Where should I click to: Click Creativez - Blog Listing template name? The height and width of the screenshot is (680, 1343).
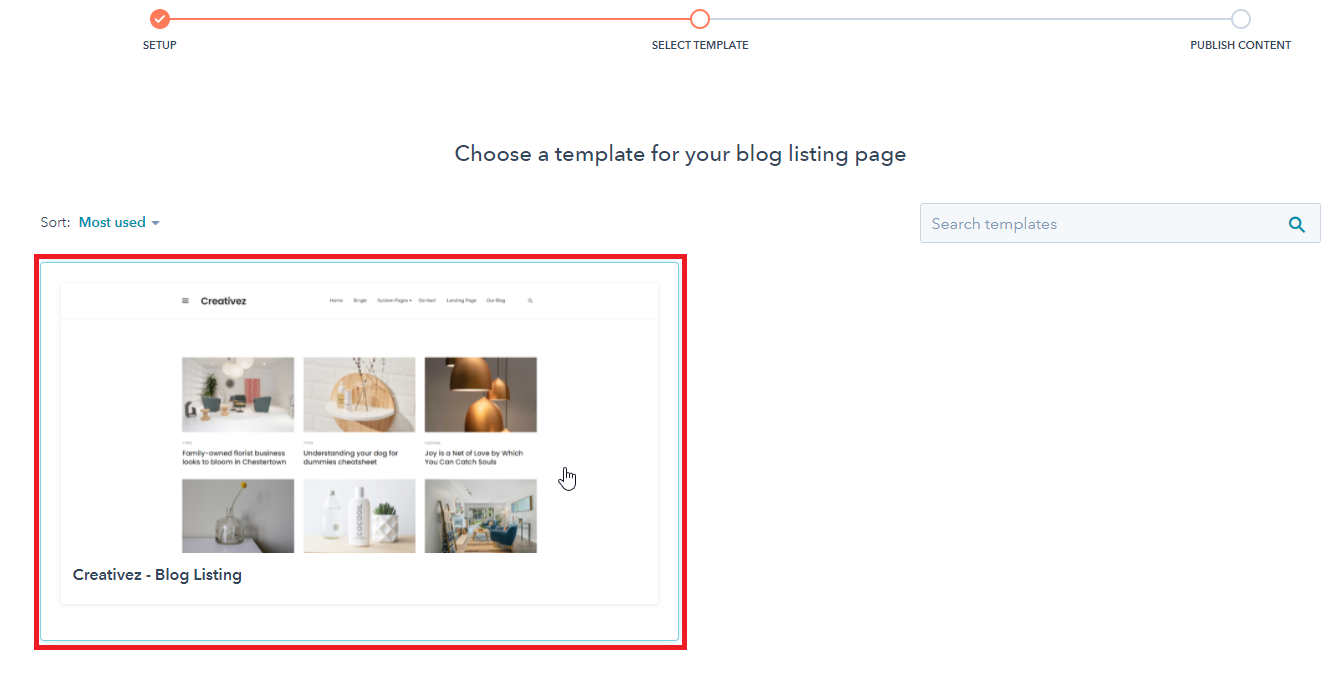pyautogui.click(x=157, y=575)
